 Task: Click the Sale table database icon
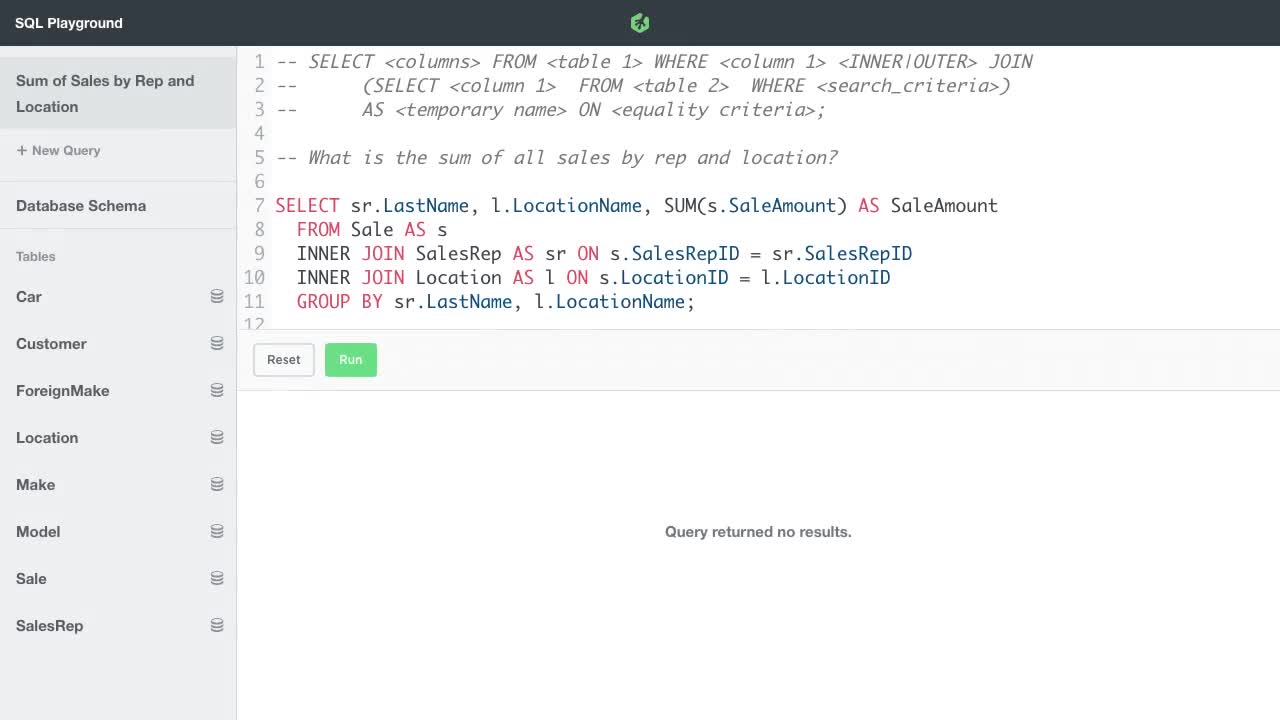217,578
